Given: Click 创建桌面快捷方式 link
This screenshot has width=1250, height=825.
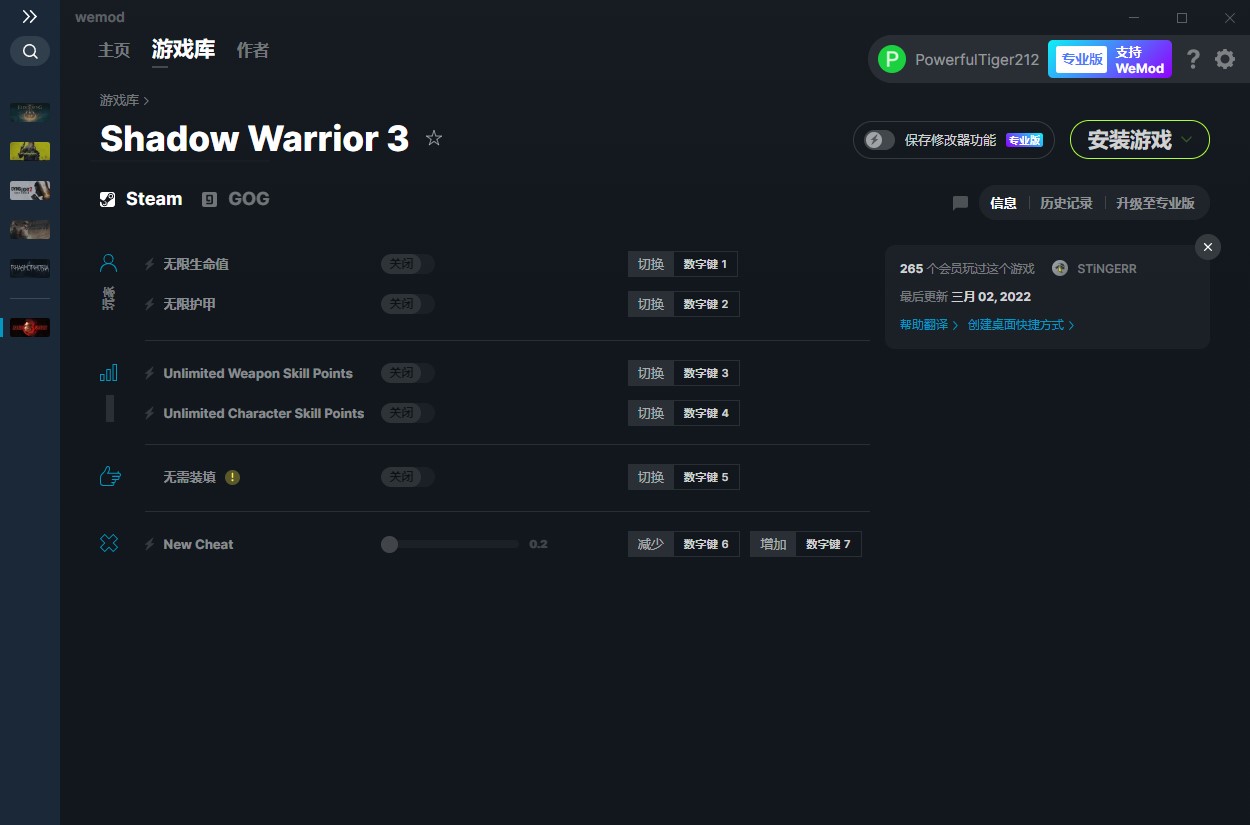Looking at the screenshot, I should tap(1021, 325).
